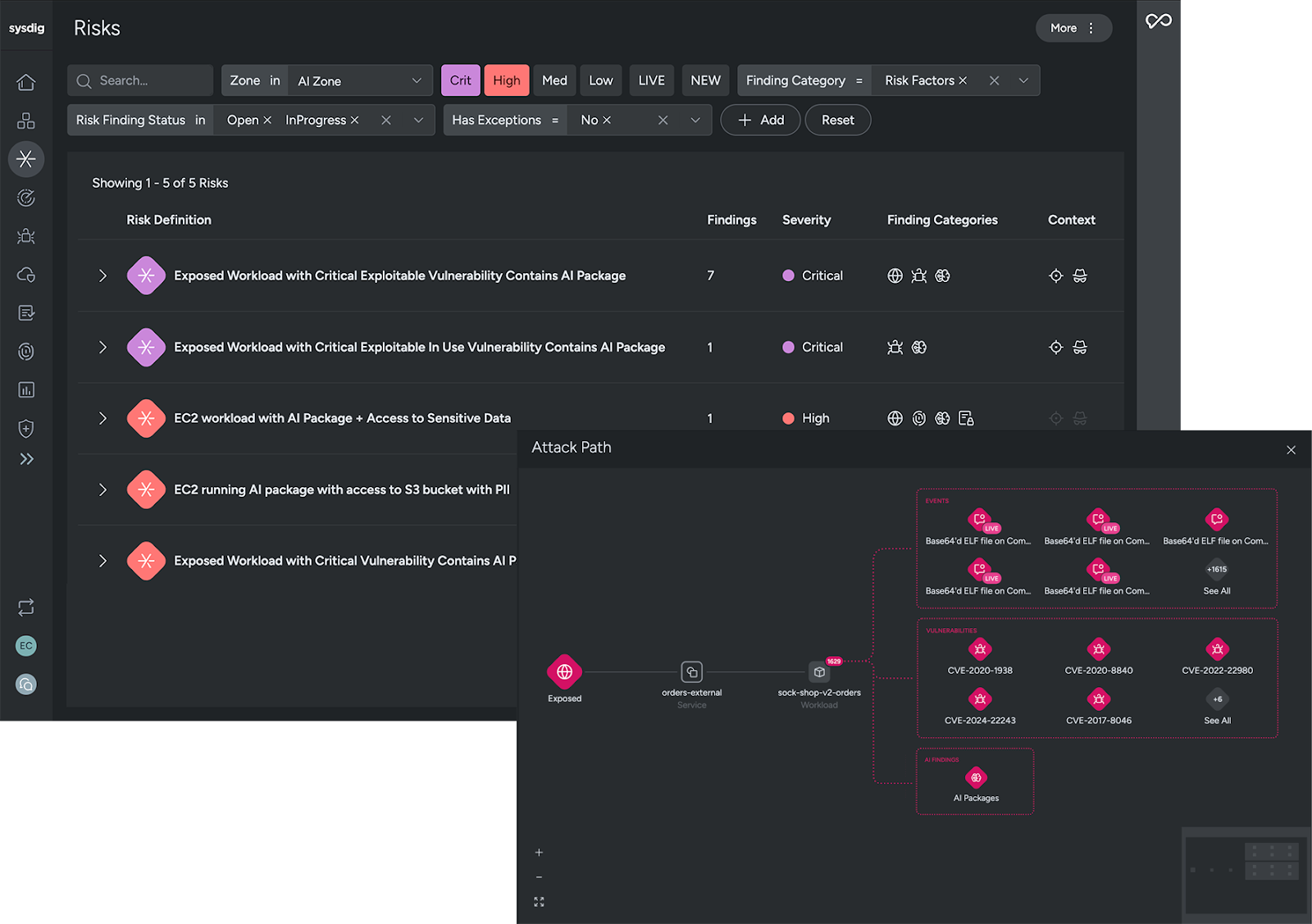The width and height of the screenshot is (1312, 924).
Task: Open the Reports chart sidebar icon
Action: click(26, 390)
